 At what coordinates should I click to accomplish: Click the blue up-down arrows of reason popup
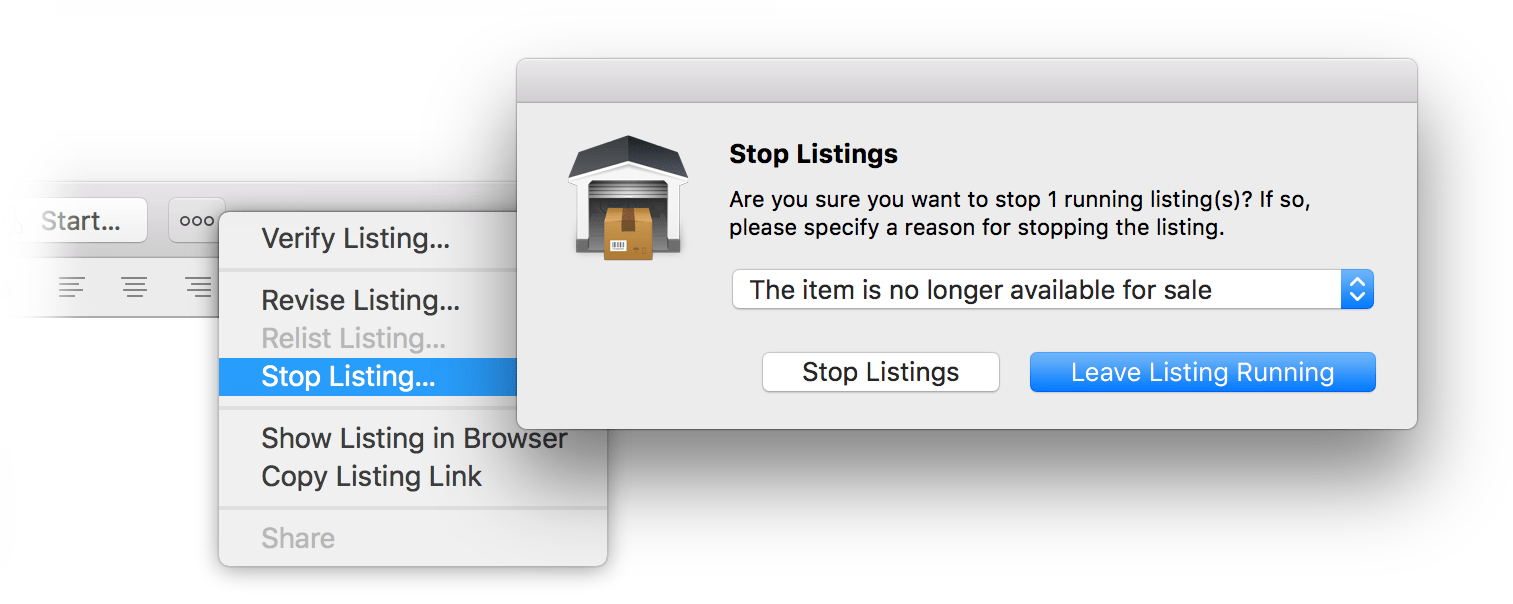[x=1357, y=290]
